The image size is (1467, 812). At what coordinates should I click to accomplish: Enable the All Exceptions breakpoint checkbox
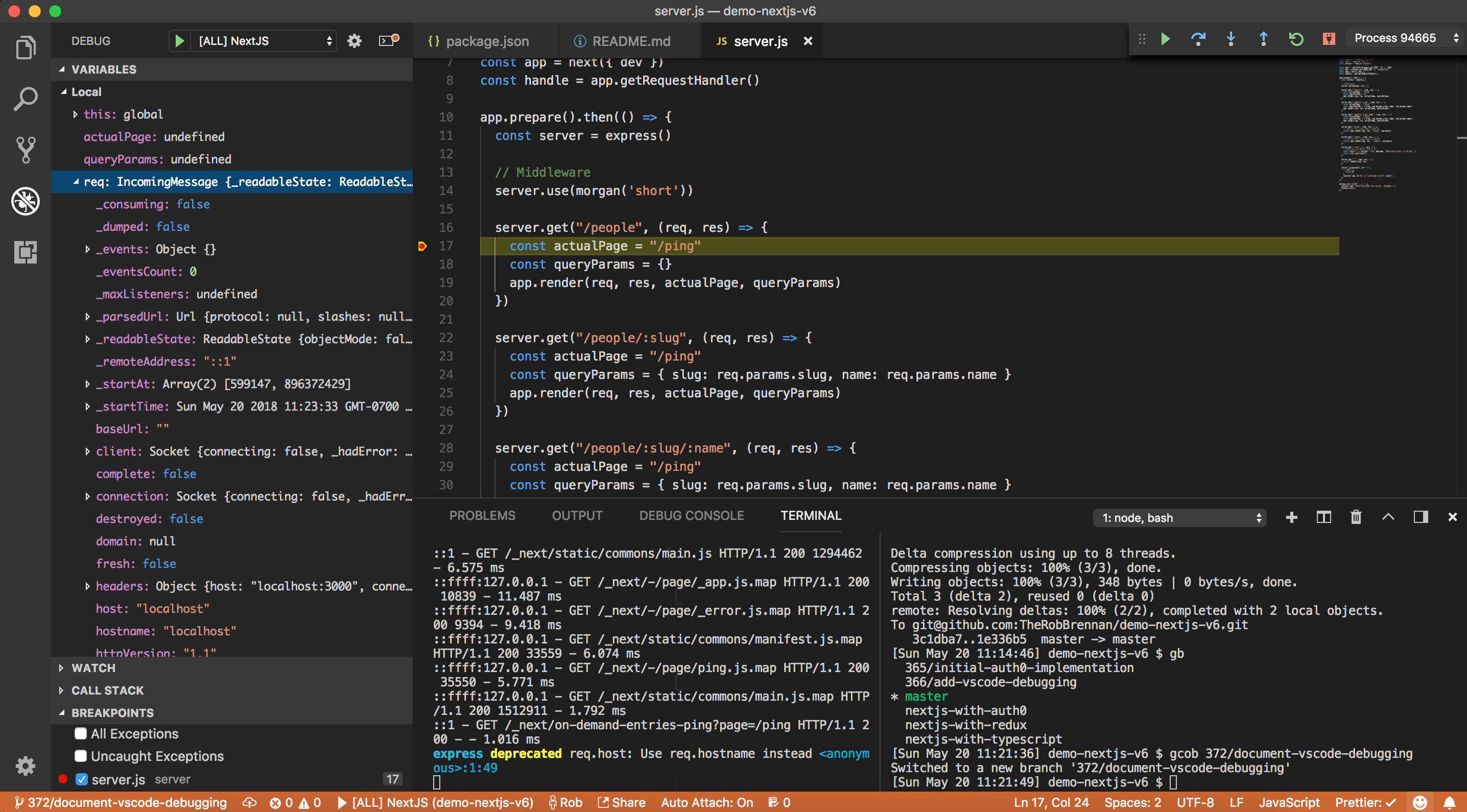click(81, 733)
